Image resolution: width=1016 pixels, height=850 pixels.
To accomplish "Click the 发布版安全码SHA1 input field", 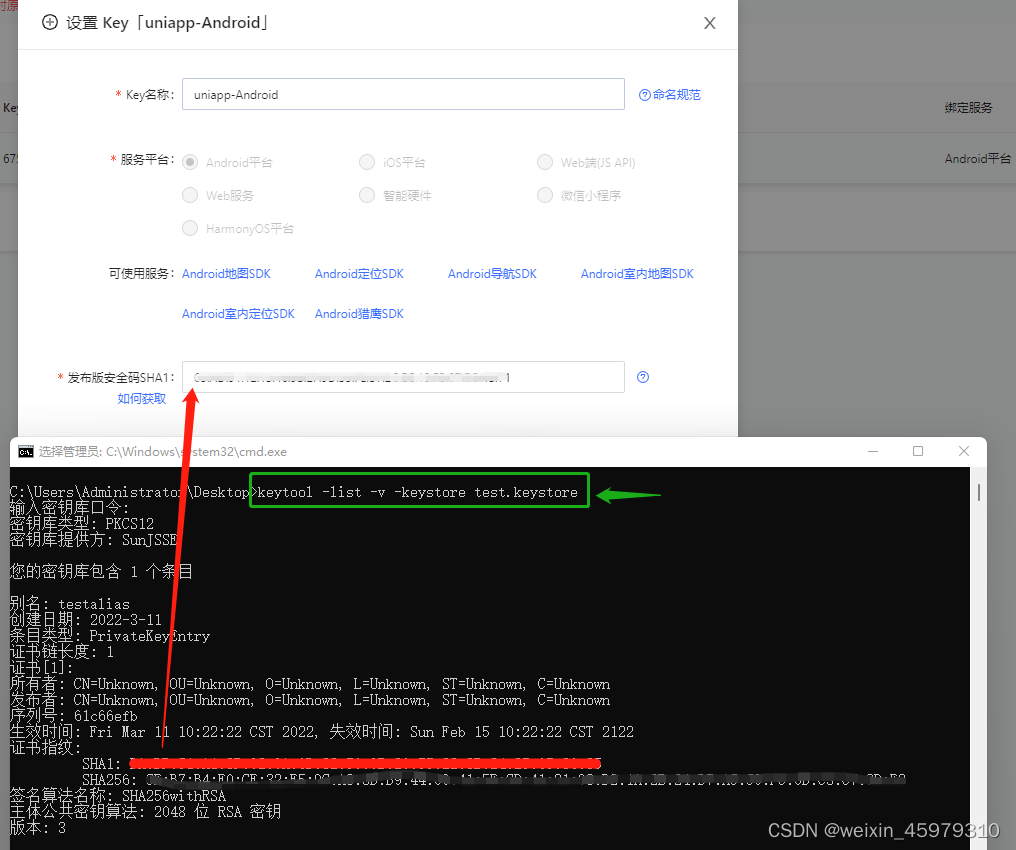I will coord(403,377).
